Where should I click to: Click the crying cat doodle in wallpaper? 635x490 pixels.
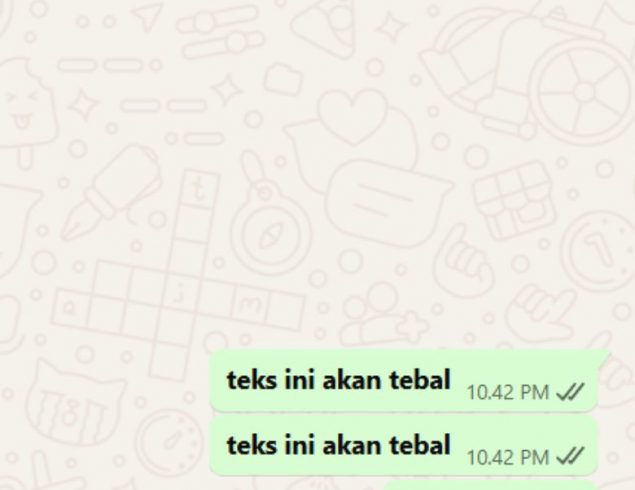coord(71,407)
